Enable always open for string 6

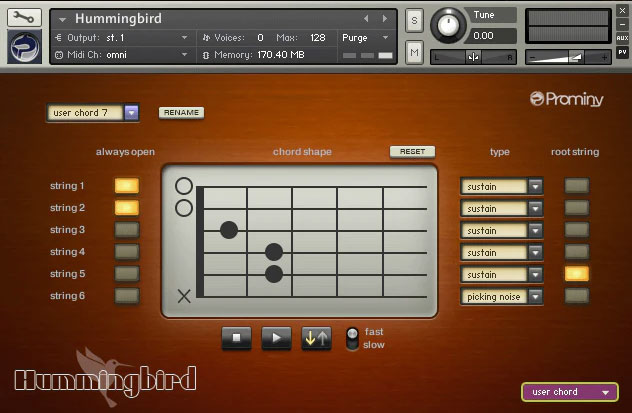pyautogui.click(x=127, y=296)
